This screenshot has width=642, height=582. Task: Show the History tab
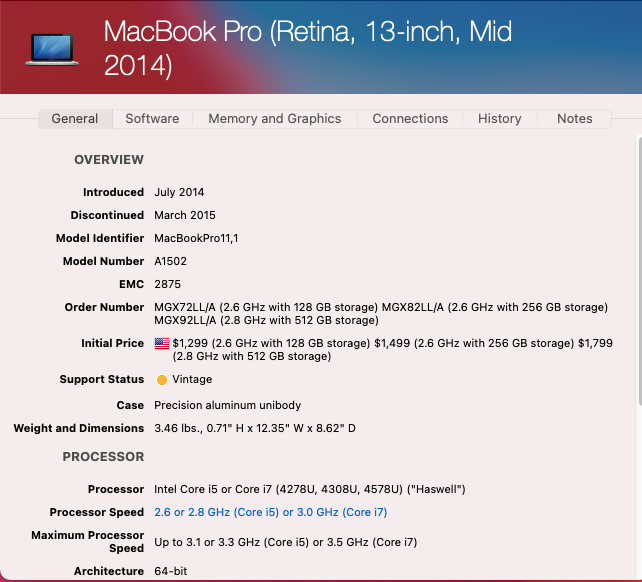(500, 119)
